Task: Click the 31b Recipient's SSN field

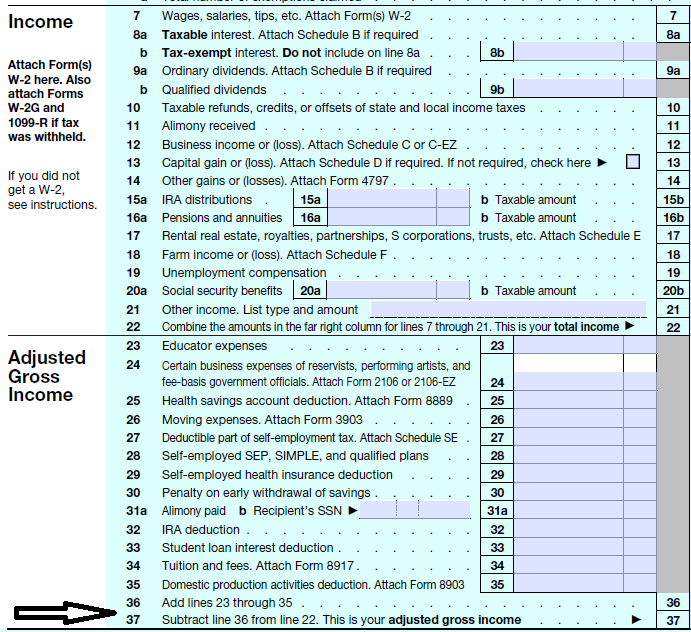Action: tap(415, 510)
